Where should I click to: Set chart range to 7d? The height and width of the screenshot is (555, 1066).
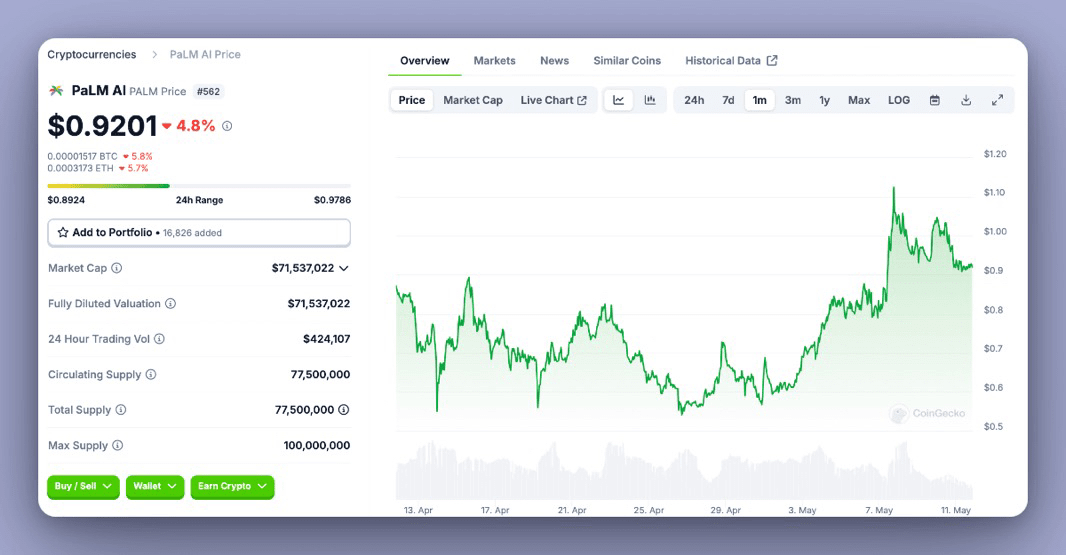point(728,100)
